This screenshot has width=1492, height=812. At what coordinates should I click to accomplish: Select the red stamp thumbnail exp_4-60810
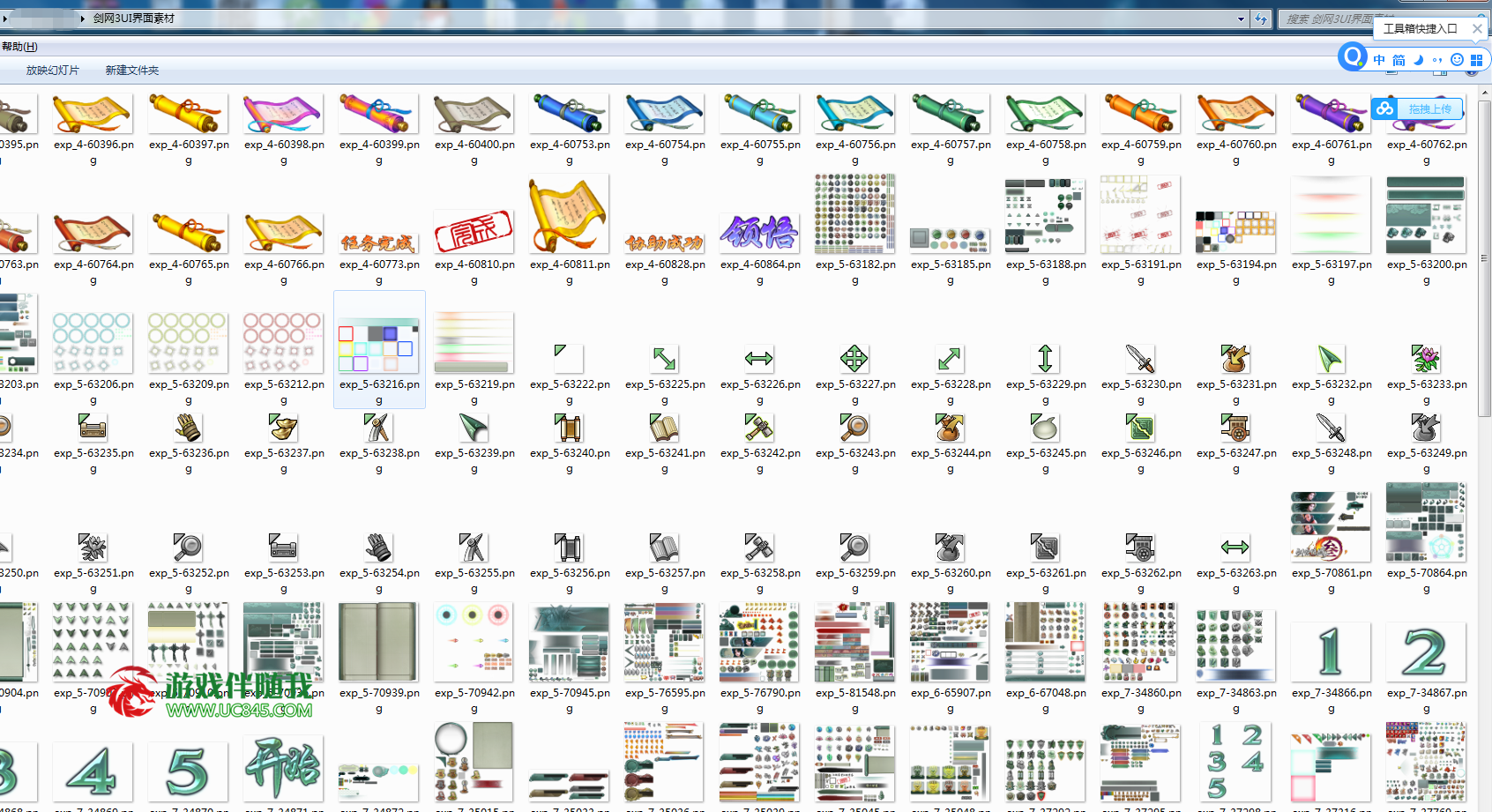coord(474,232)
